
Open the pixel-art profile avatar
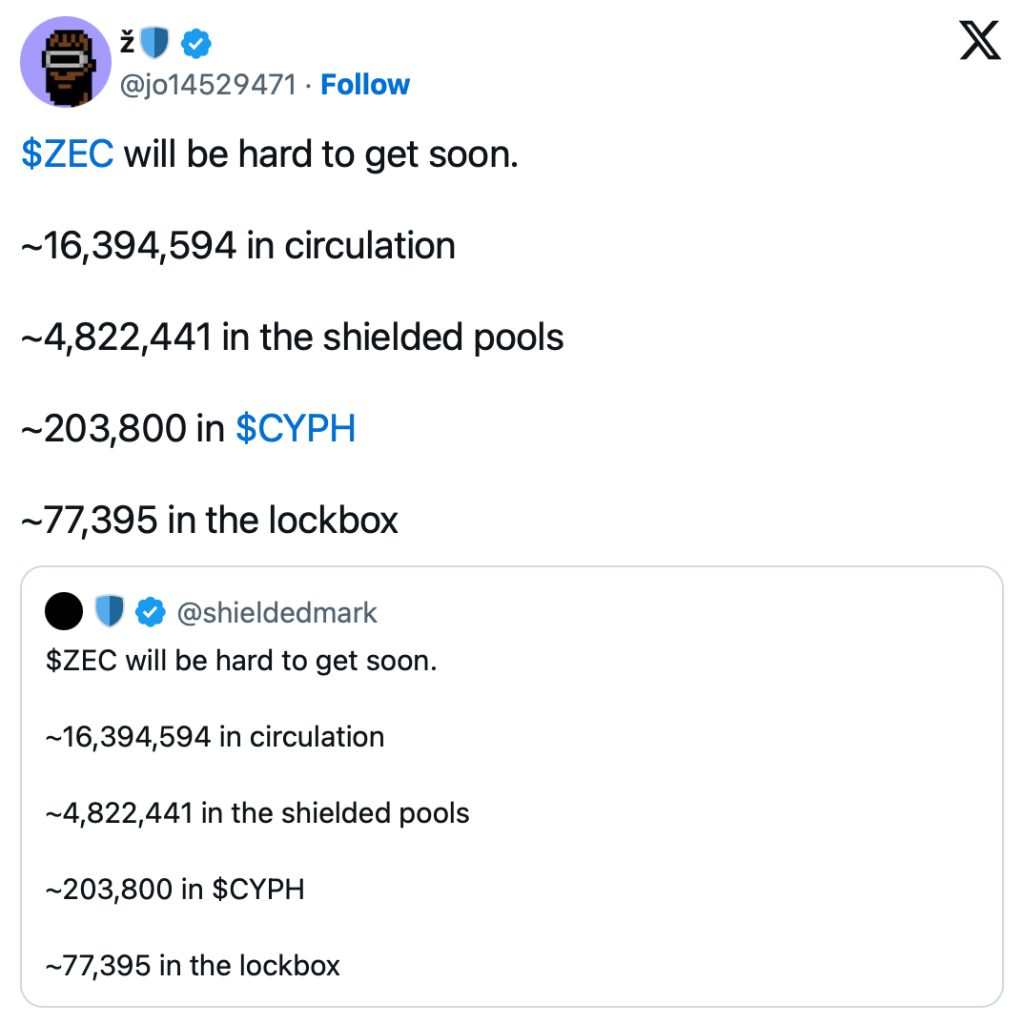click(65, 61)
